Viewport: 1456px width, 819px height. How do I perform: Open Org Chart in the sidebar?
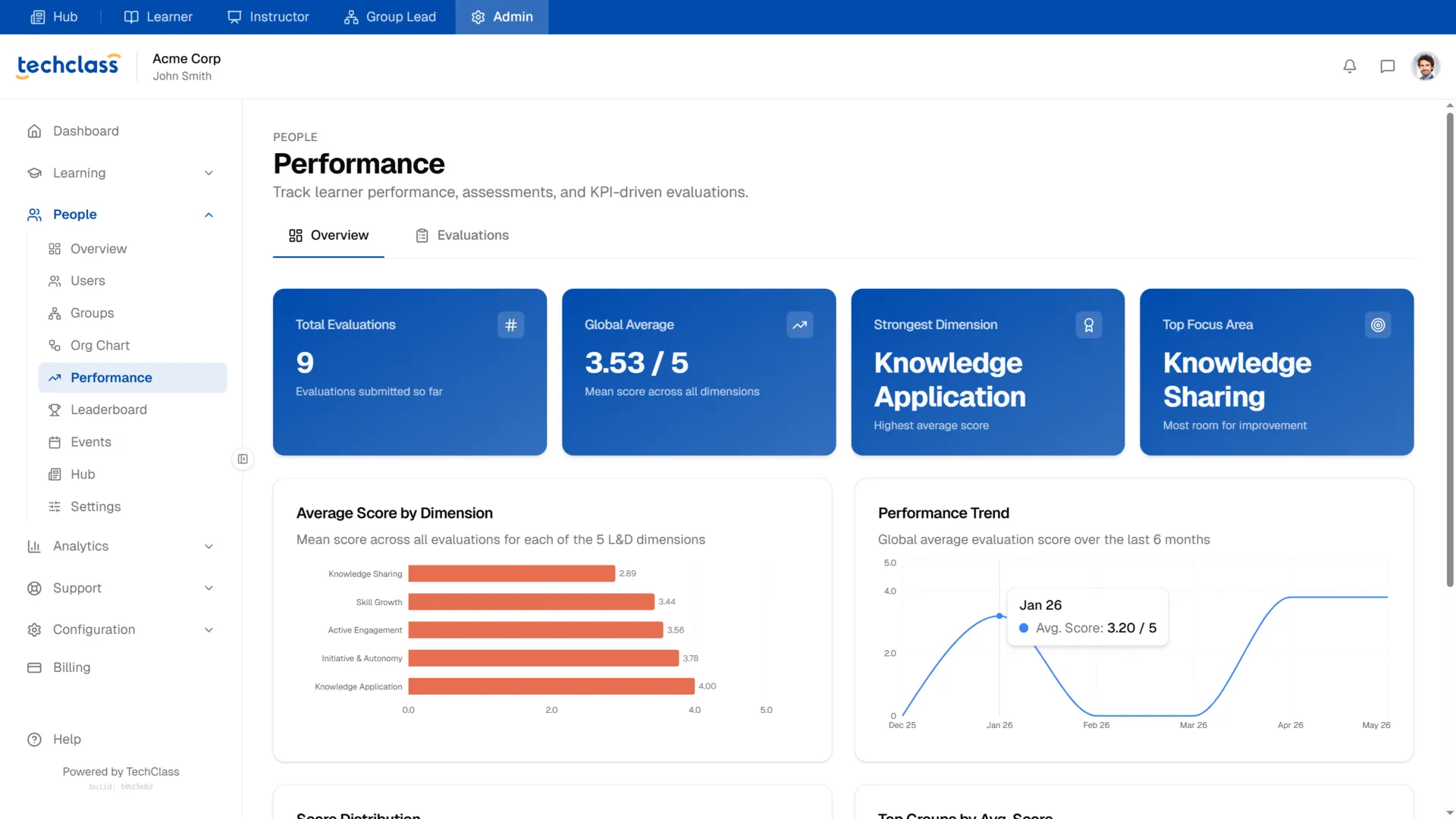click(132, 345)
